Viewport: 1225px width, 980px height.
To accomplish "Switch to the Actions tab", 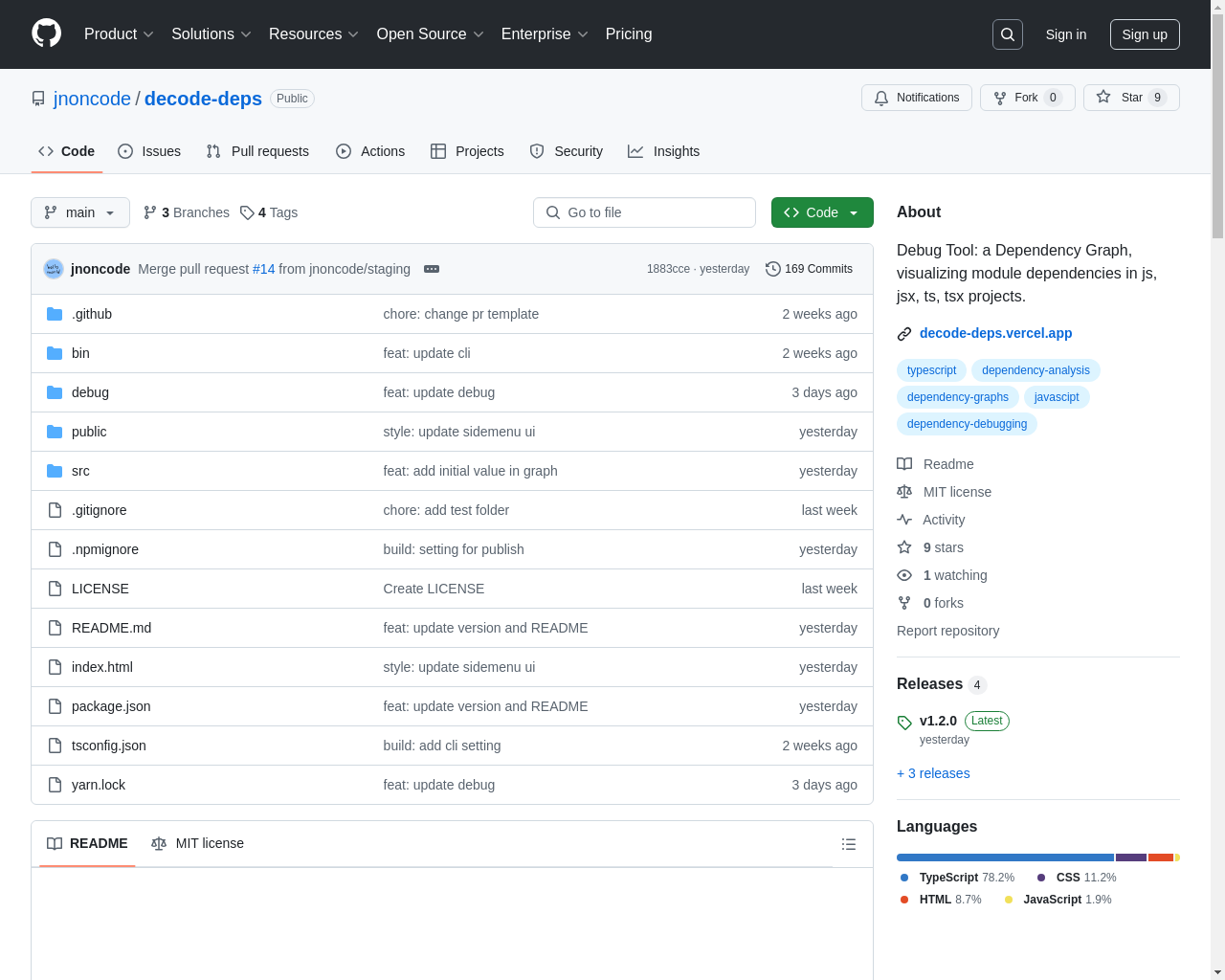I will point(370,151).
